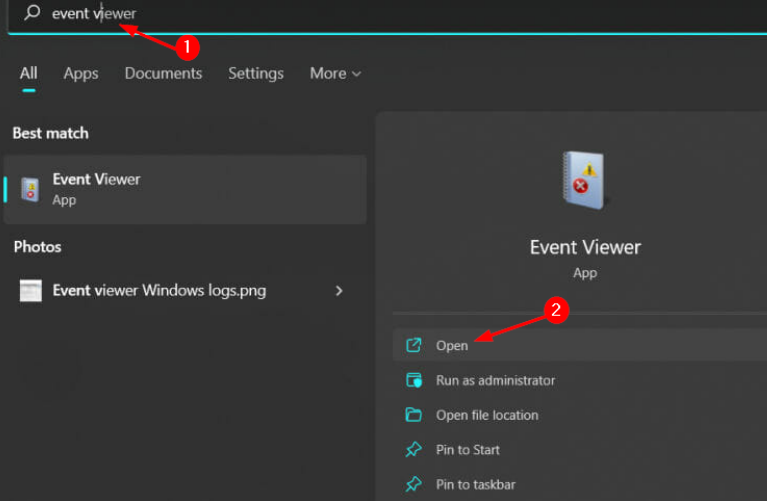
Task: Open the Event viewer Windows logs.png result
Action: (x=159, y=291)
